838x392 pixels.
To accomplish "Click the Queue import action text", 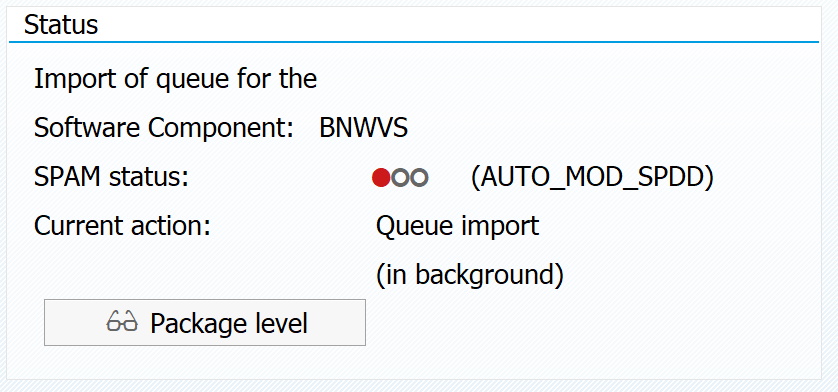I will pos(457,226).
